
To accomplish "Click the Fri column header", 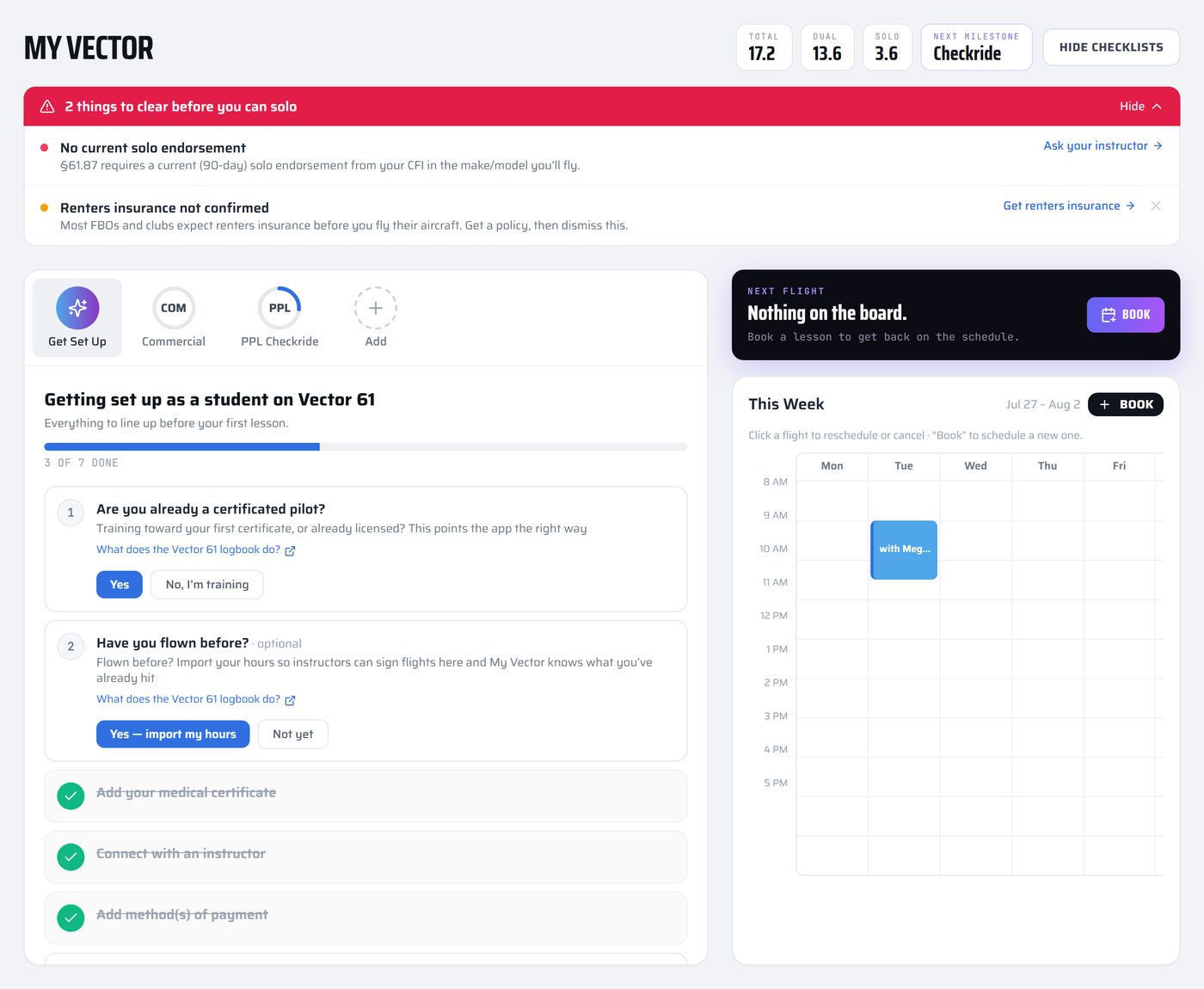I will point(1119,466).
